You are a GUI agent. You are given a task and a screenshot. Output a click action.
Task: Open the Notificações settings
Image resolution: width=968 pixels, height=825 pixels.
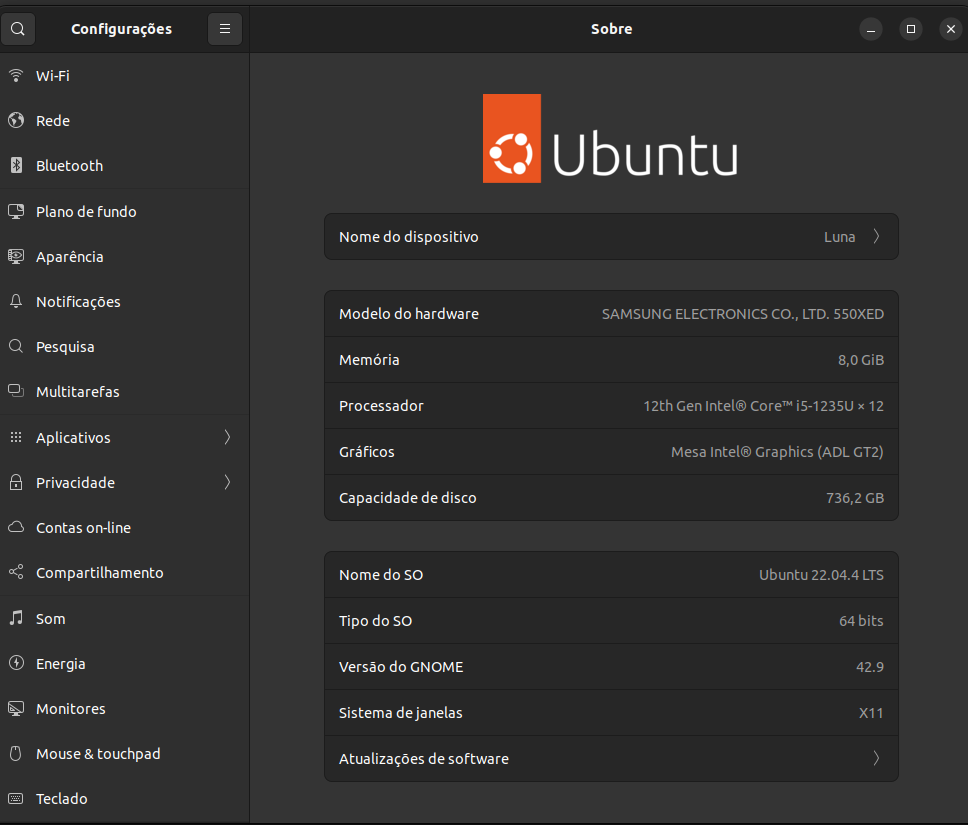[125, 301]
